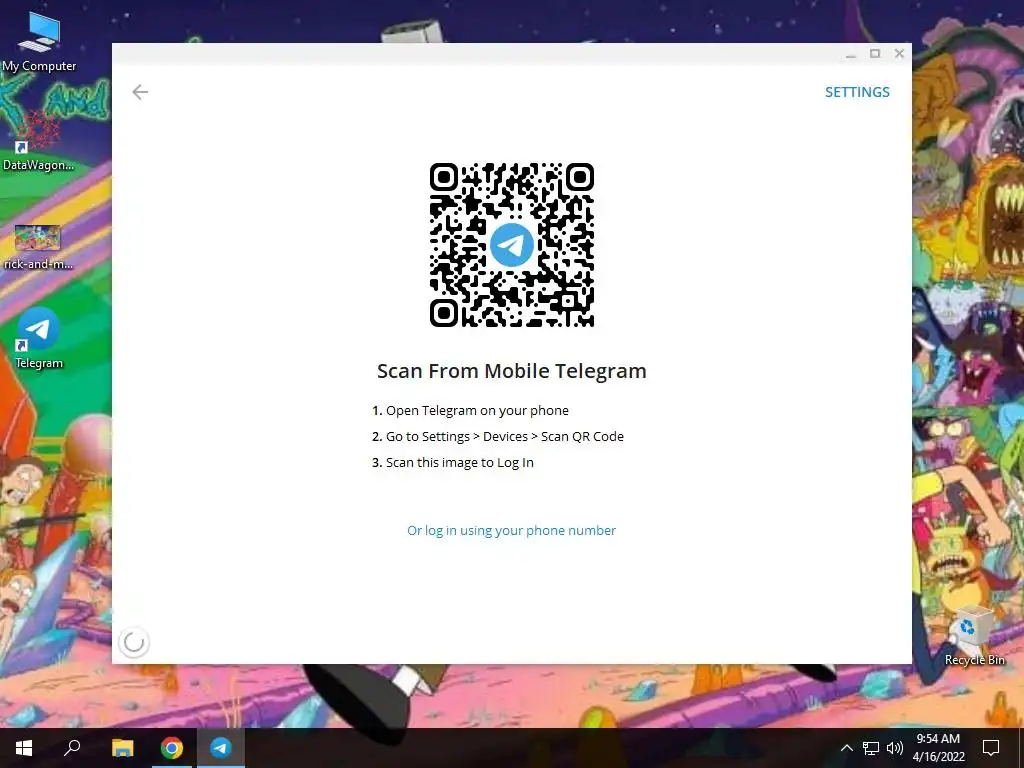
Task: Open taskbar search magnifier
Action: tap(72, 748)
